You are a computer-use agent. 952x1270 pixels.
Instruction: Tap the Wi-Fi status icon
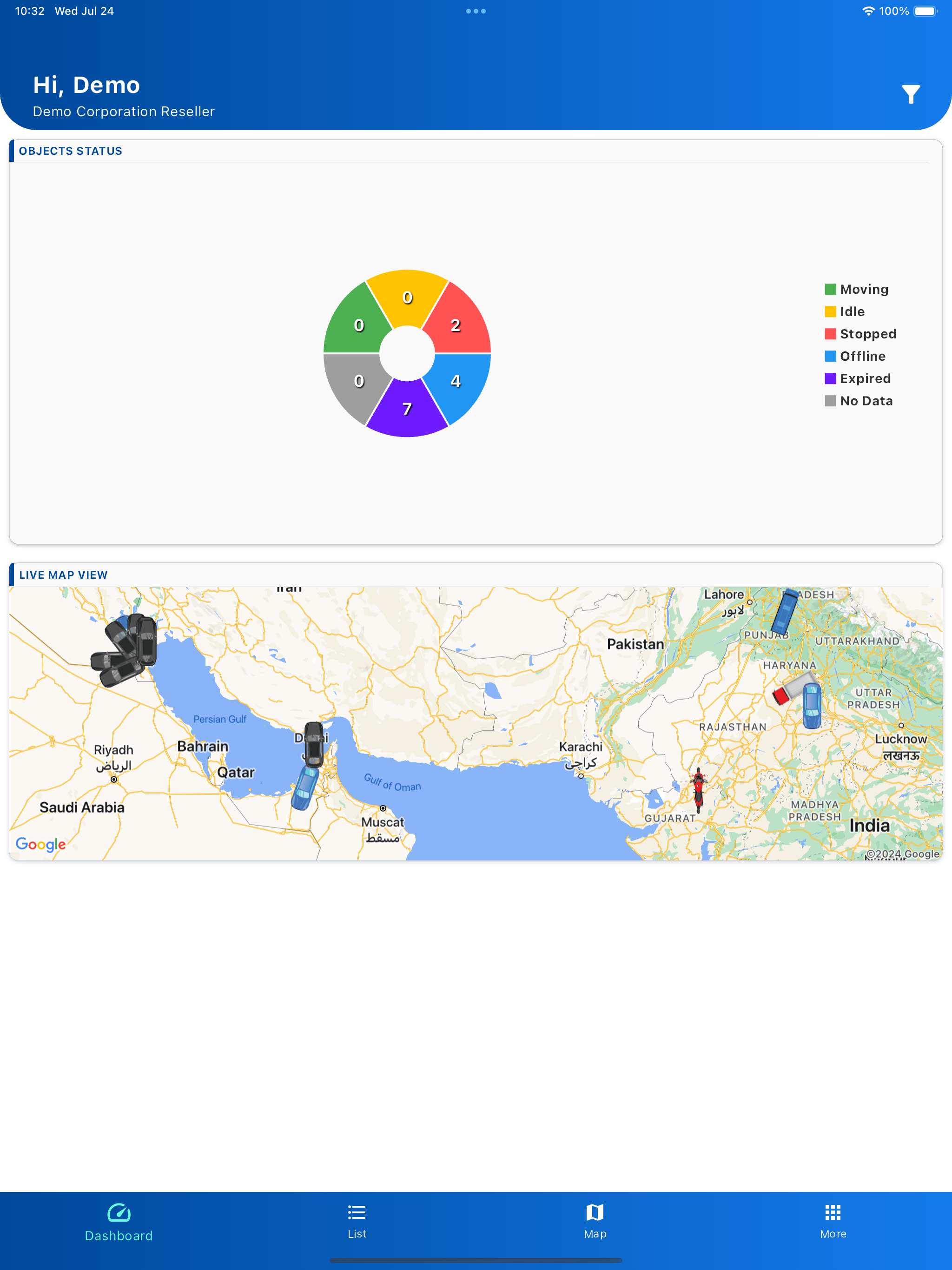[868, 11]
